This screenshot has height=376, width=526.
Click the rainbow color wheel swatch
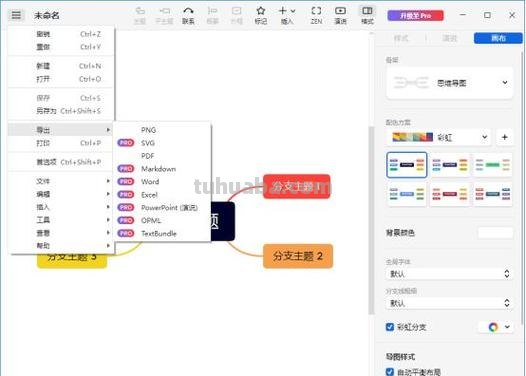[x=493, y=327]
